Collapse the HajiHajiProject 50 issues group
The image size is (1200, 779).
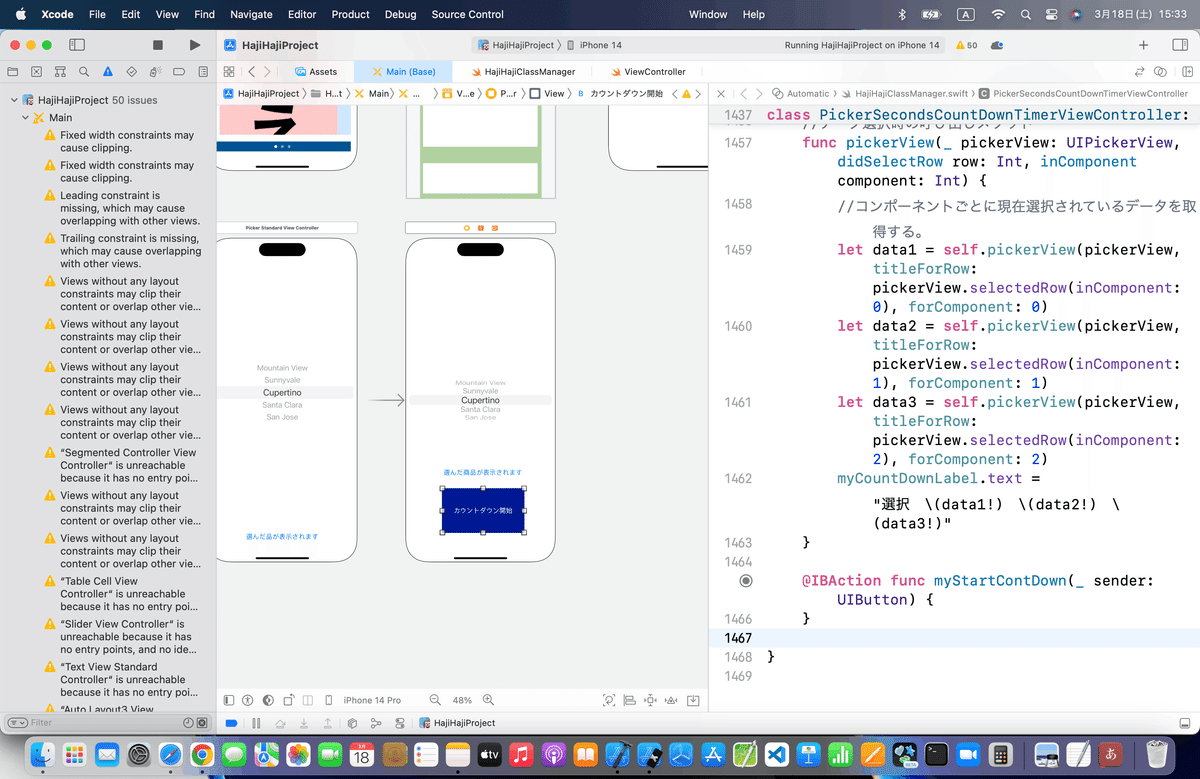pos(14,100)
